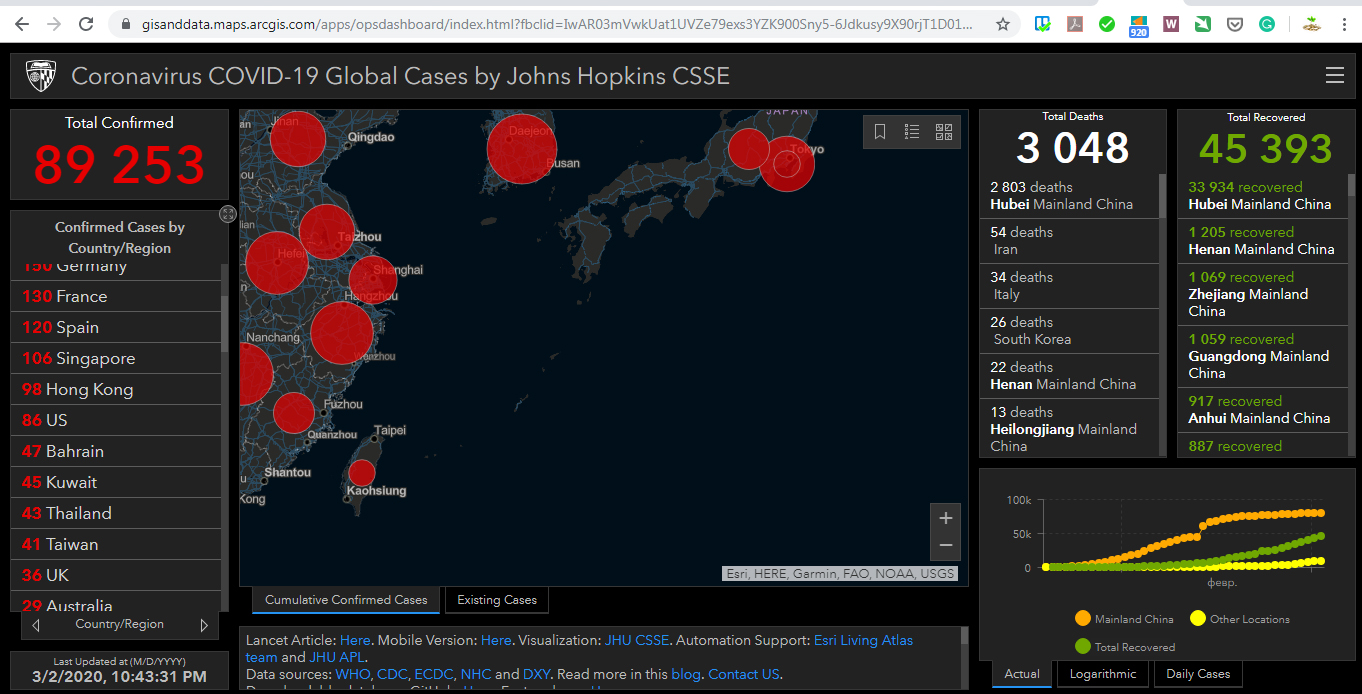Viewport: 1362px width, 694px height.
Task: Switch to Existing Cases tab
Action: [497, 600]
